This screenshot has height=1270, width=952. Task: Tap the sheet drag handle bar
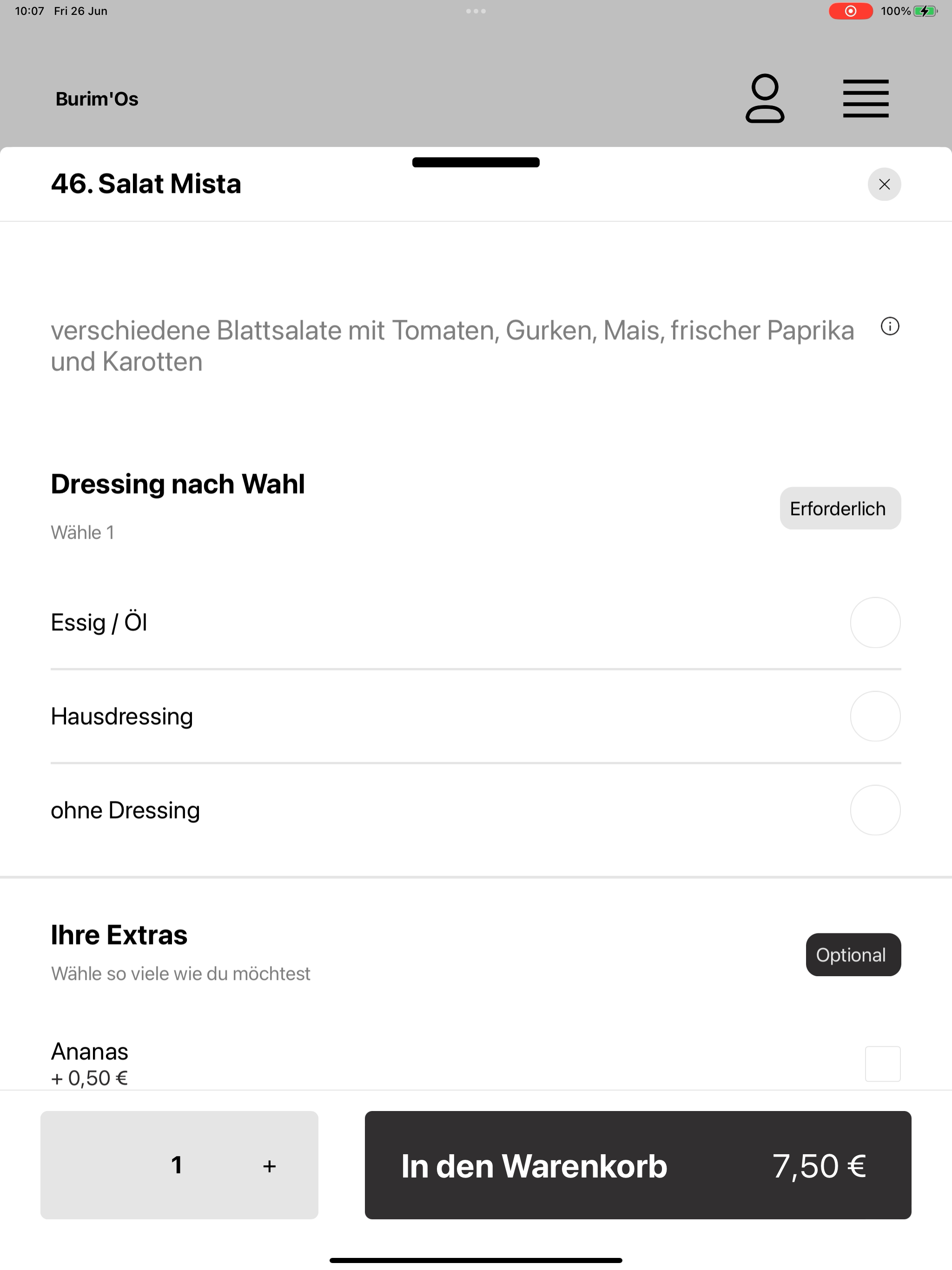[476, 163]
